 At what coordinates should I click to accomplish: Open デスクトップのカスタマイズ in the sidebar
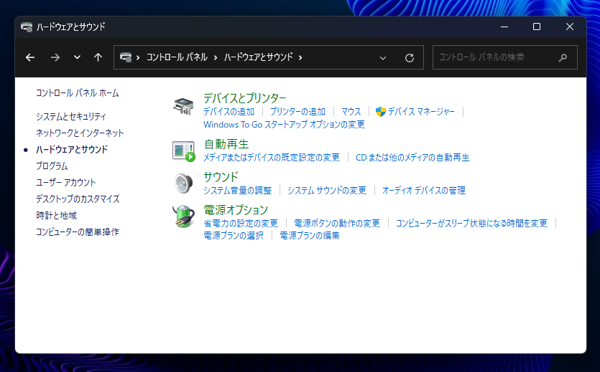click(x=78, y=199)
